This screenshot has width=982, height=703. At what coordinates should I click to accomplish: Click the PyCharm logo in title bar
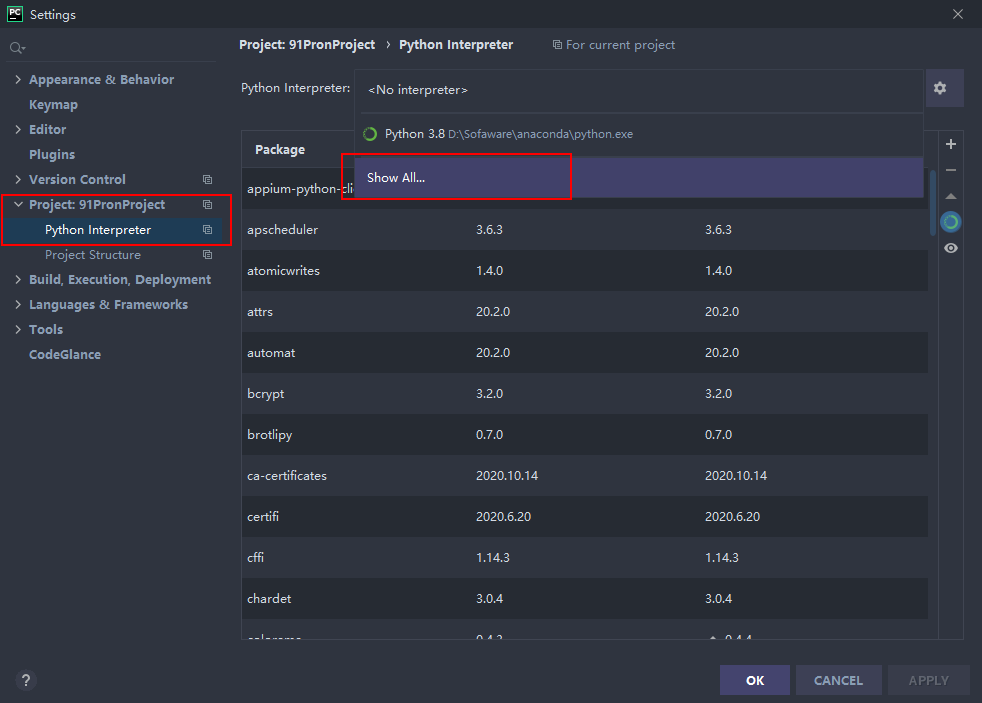(14, 14)
